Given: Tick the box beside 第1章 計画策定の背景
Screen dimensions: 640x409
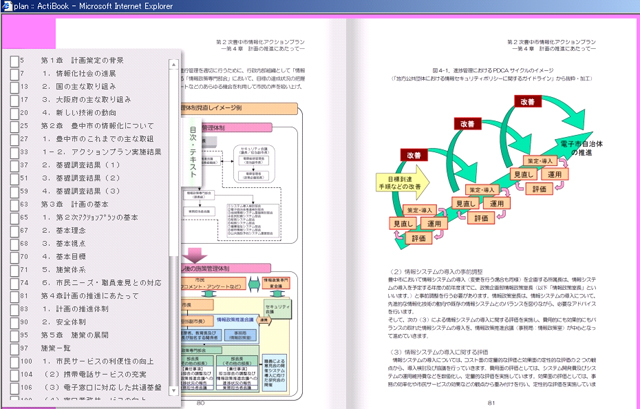Looking at the screenshot, I should (14, 61).
